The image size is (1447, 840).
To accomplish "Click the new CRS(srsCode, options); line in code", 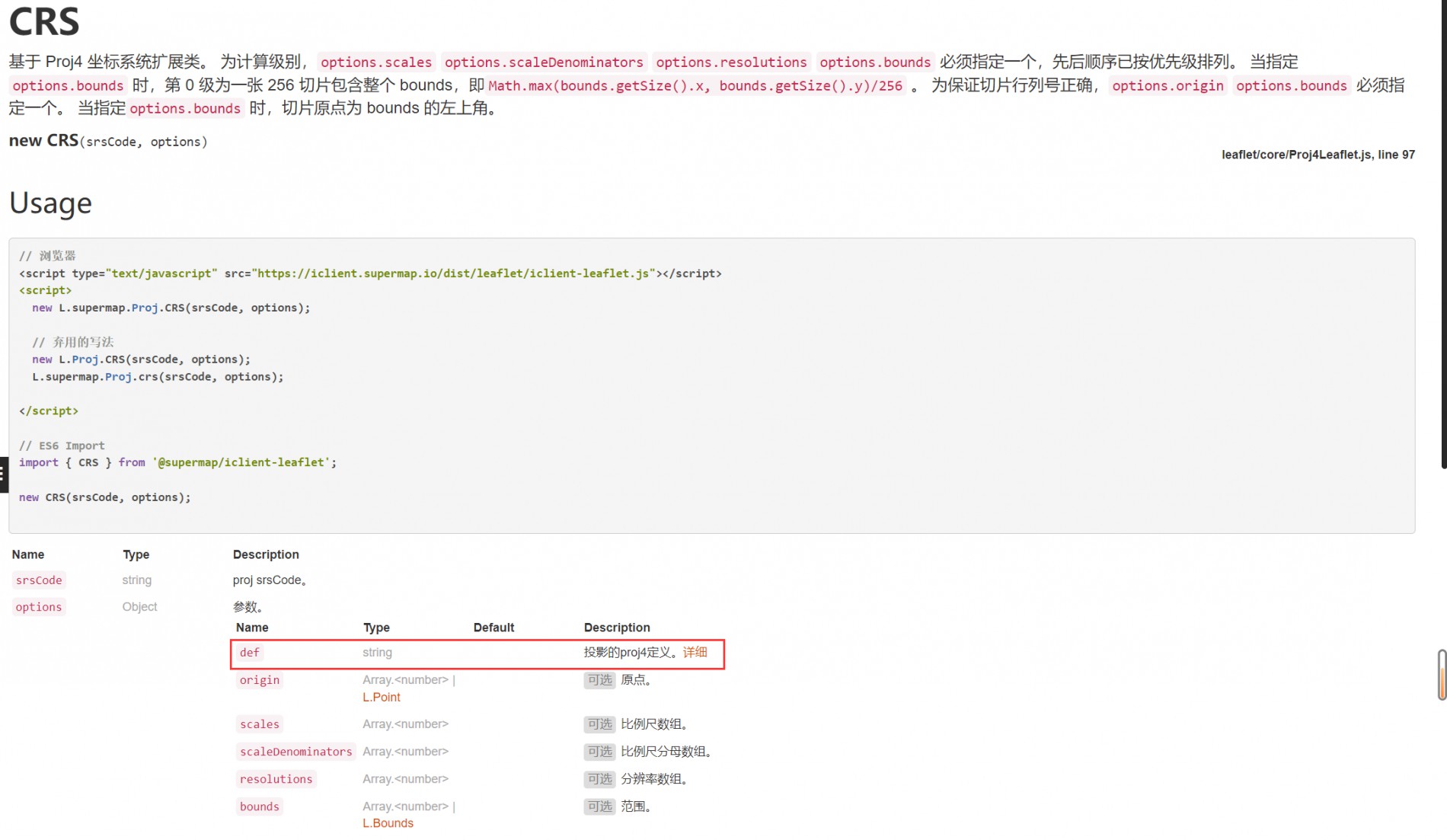I will point(105,497).
